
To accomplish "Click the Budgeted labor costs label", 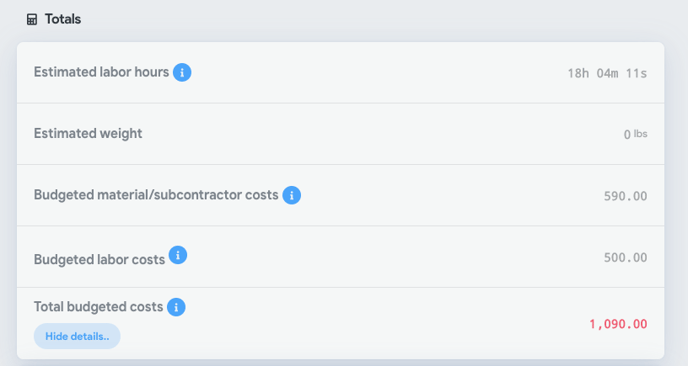I will (100, 259).
